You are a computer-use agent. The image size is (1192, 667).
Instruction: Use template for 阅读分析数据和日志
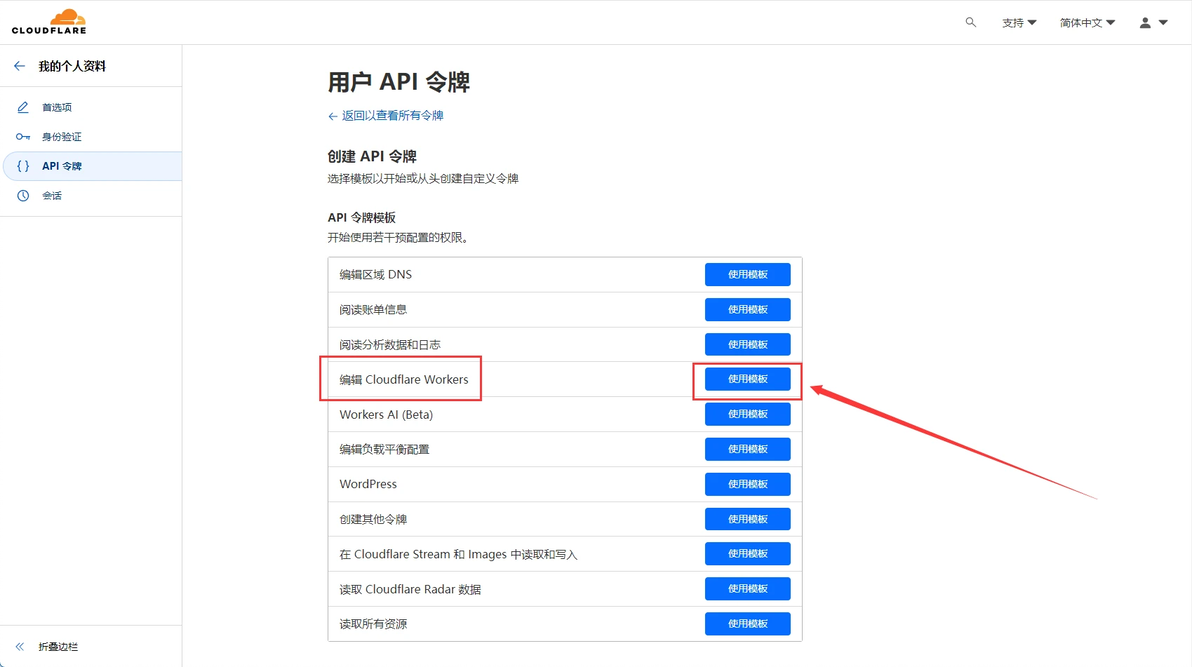pyautogui.click(x=747, y=345)
